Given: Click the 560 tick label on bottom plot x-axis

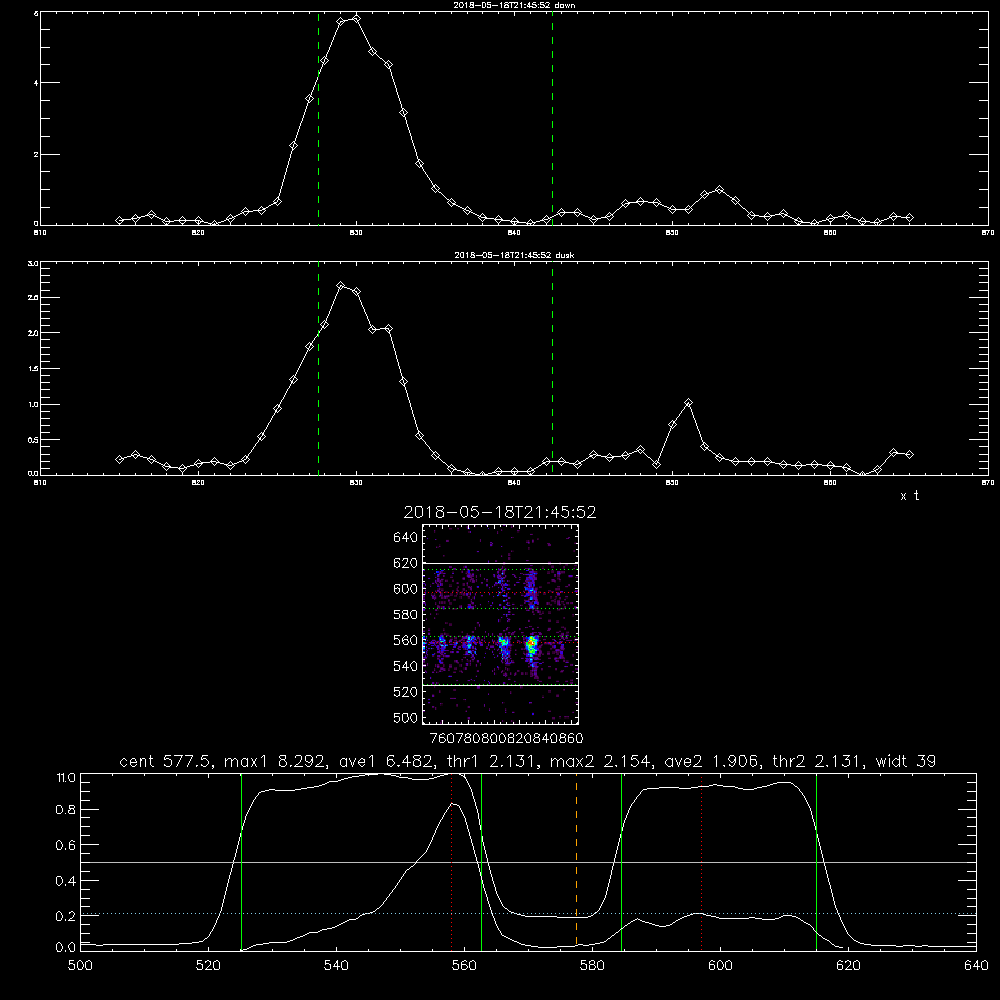Looking at the screenshot, I should 464,965.
